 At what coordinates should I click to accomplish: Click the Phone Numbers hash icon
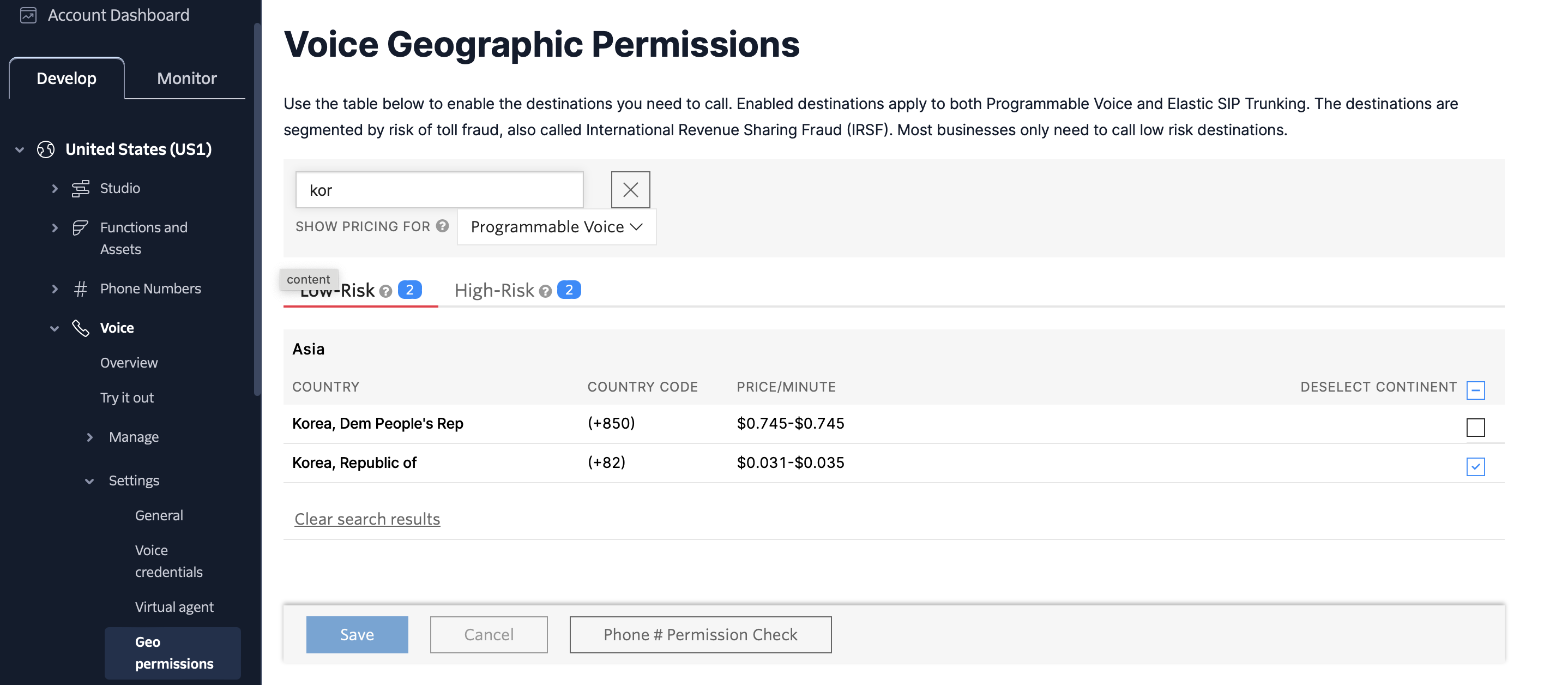click(x=80, y=289)
